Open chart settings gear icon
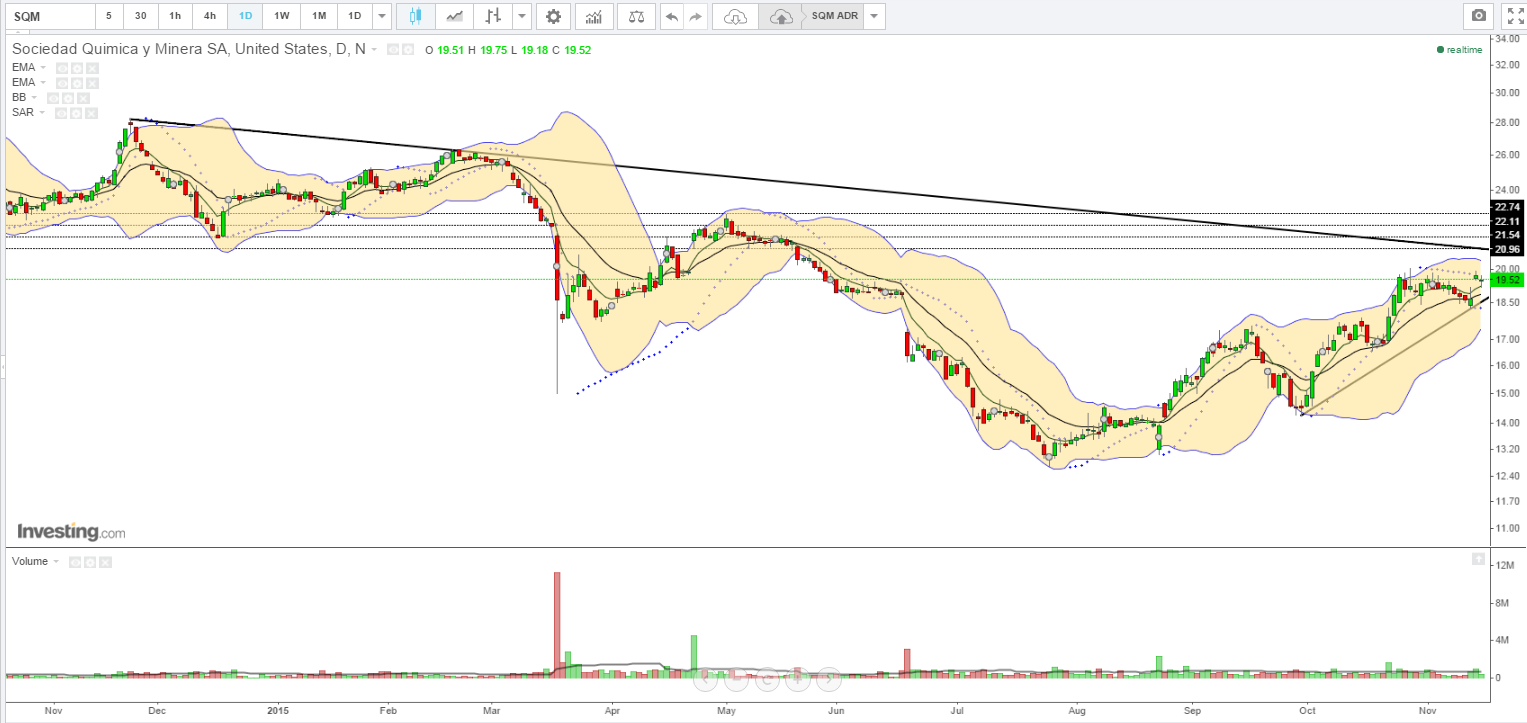This screenshot has height=723, width=1527. pos(553,16)
